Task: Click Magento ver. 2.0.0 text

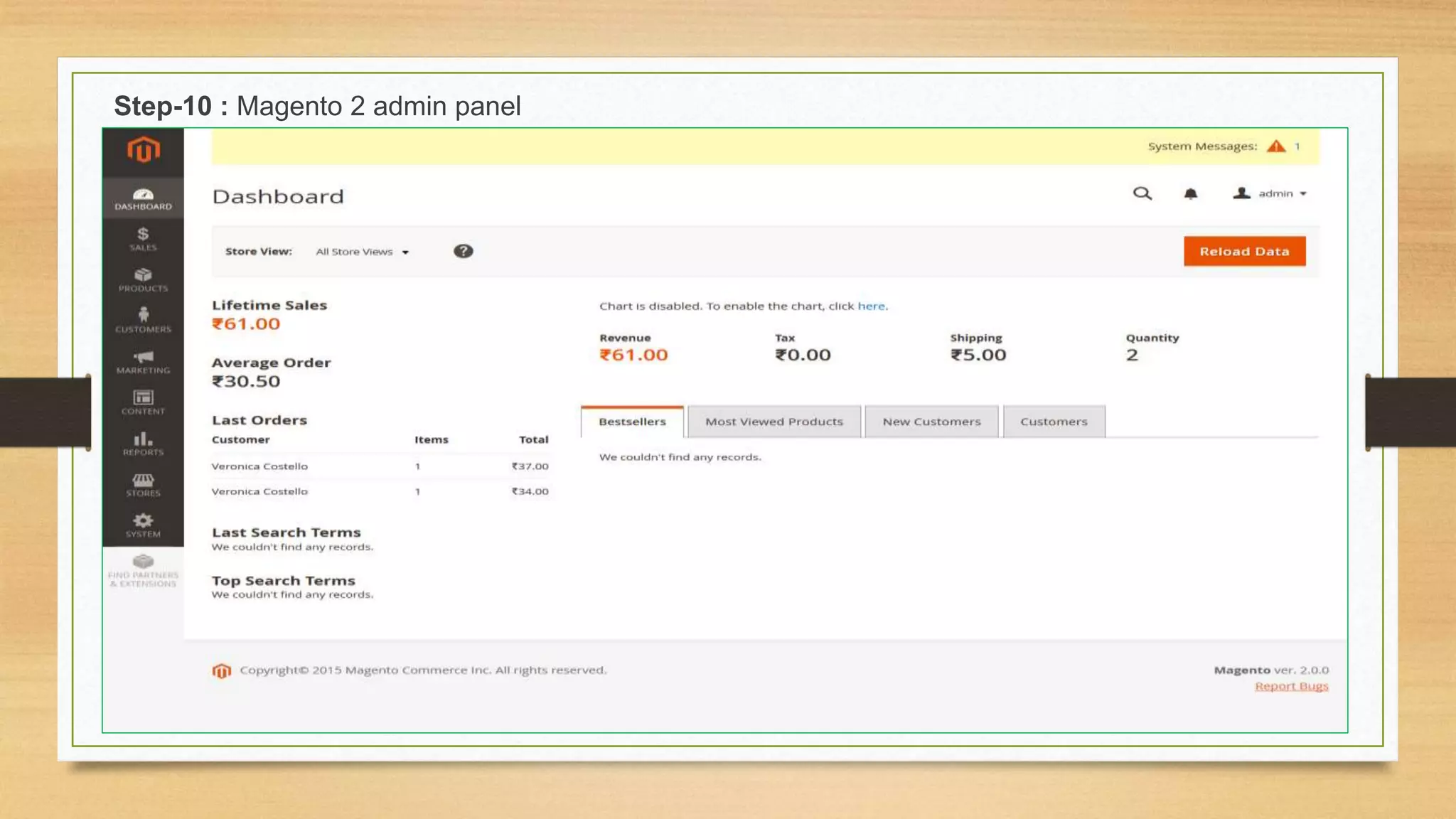Action: [x=1271, y=670]
